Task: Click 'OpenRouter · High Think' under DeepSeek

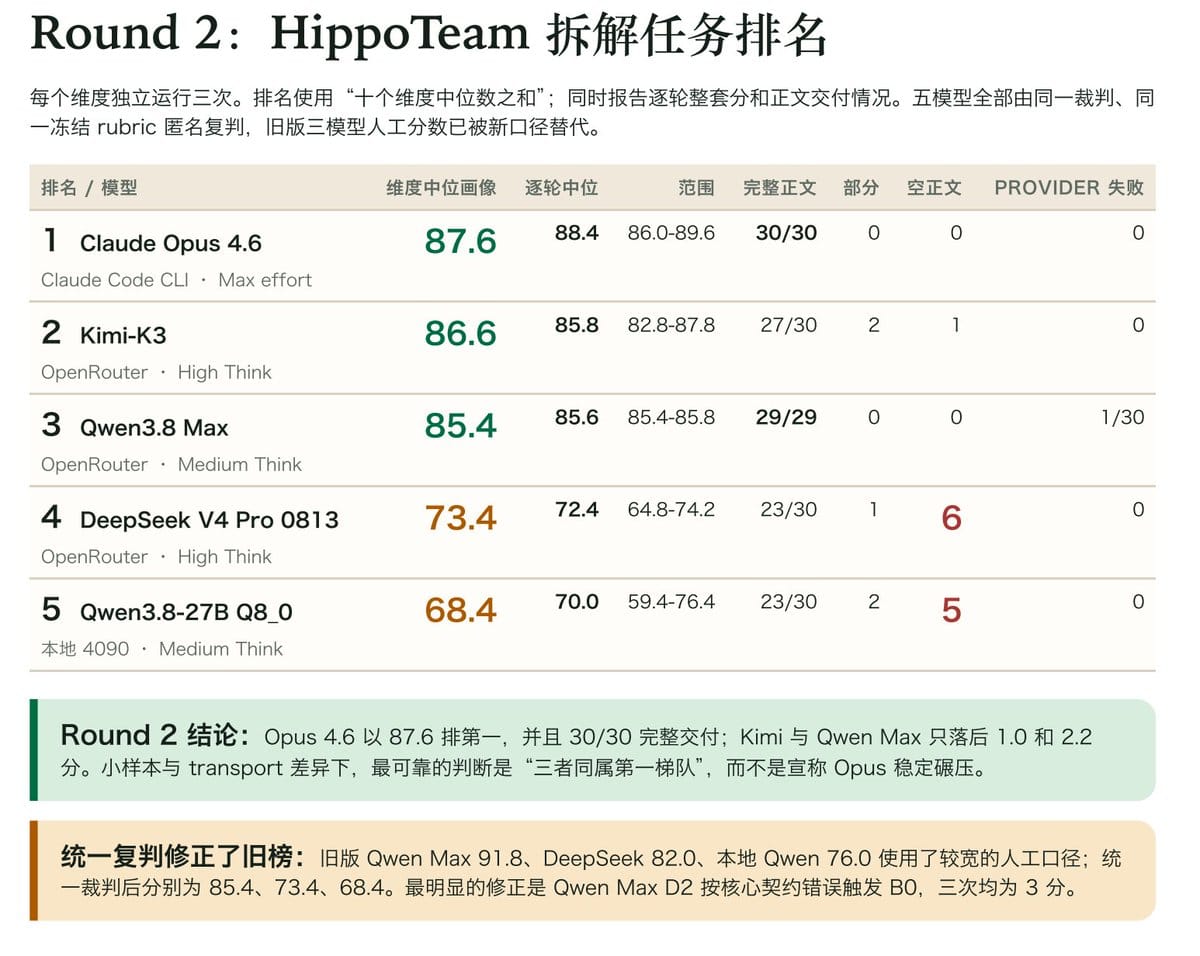Action: tap(156, 556)
